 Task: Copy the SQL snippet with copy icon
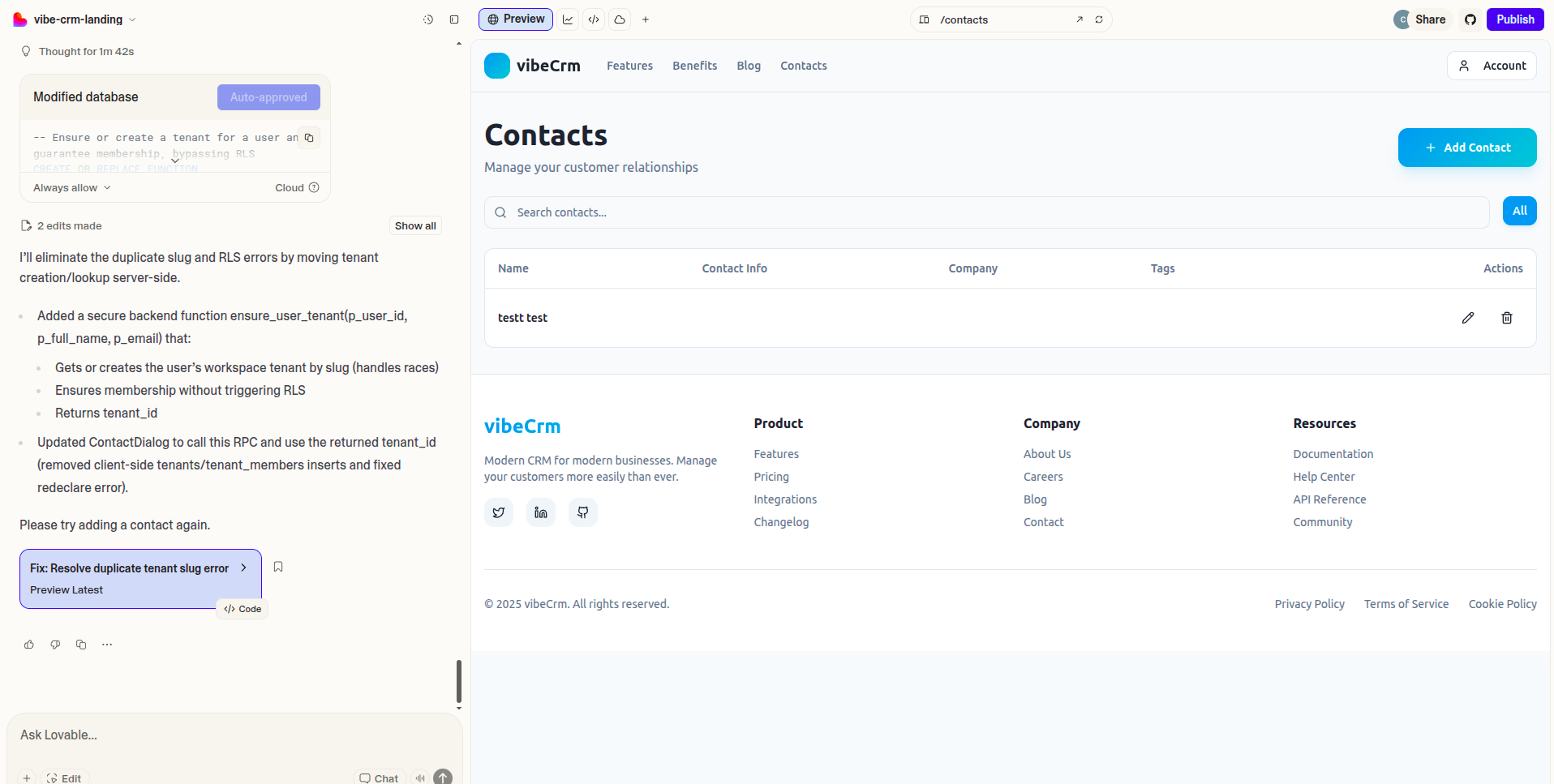[x=309, y=138]
